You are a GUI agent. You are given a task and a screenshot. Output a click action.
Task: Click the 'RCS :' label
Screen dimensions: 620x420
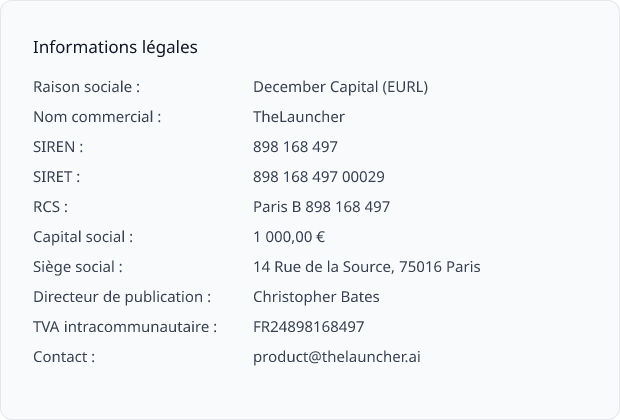[50, 207]
